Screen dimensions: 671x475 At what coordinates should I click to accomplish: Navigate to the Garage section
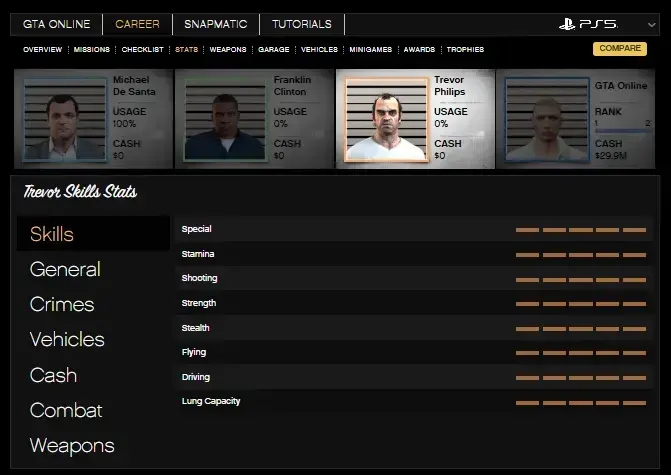click(x=274, y=49)
